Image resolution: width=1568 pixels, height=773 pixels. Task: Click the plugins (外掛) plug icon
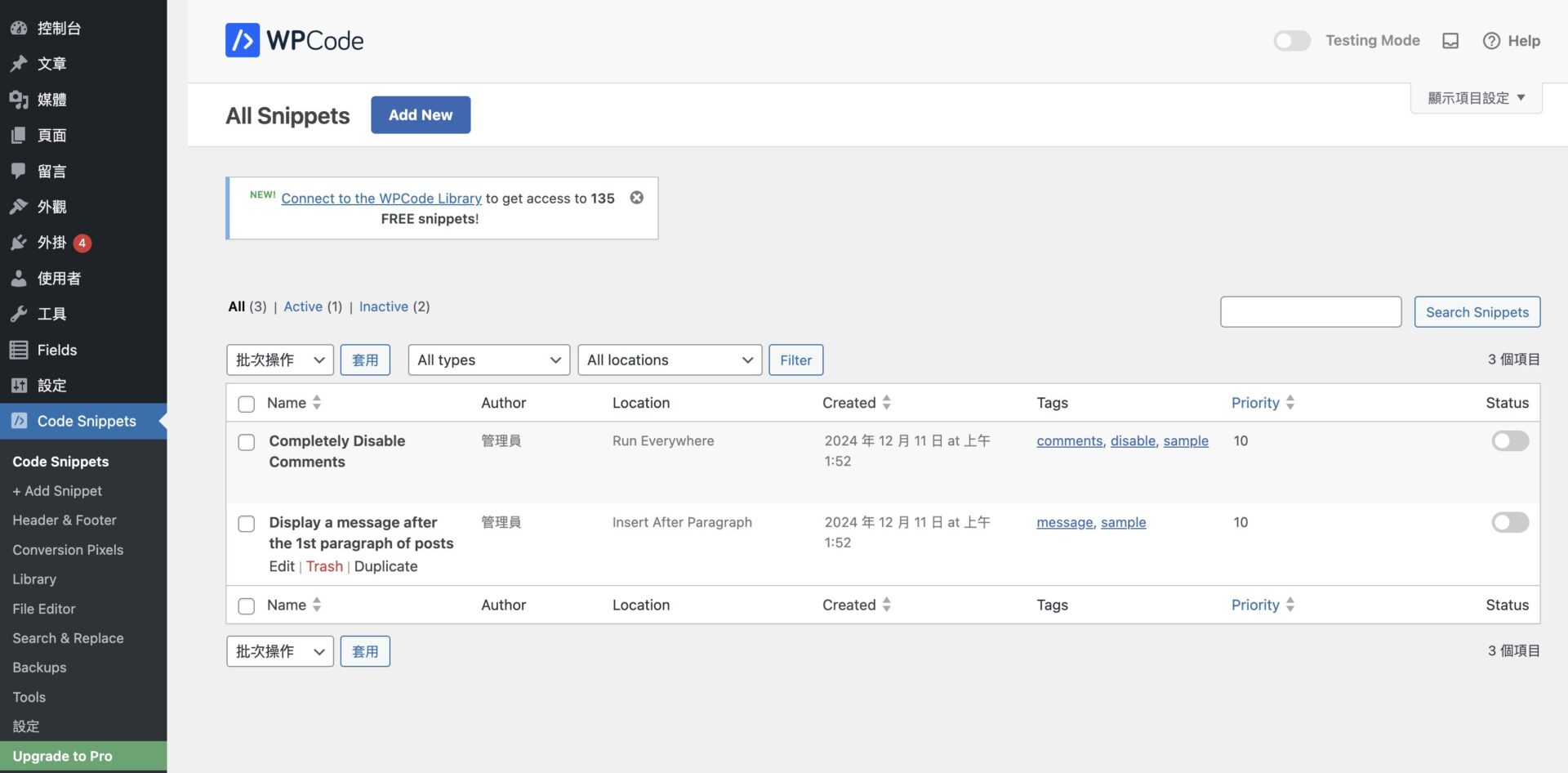tap(19, 243)
